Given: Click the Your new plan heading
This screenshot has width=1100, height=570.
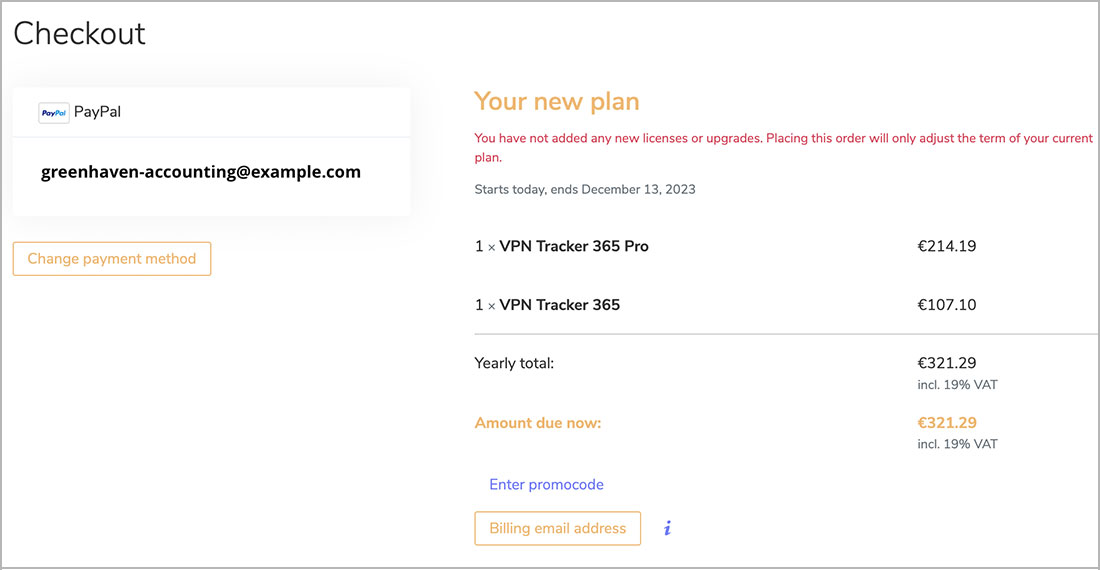Looking at the screenshot, I should click(x=556, y=101).
